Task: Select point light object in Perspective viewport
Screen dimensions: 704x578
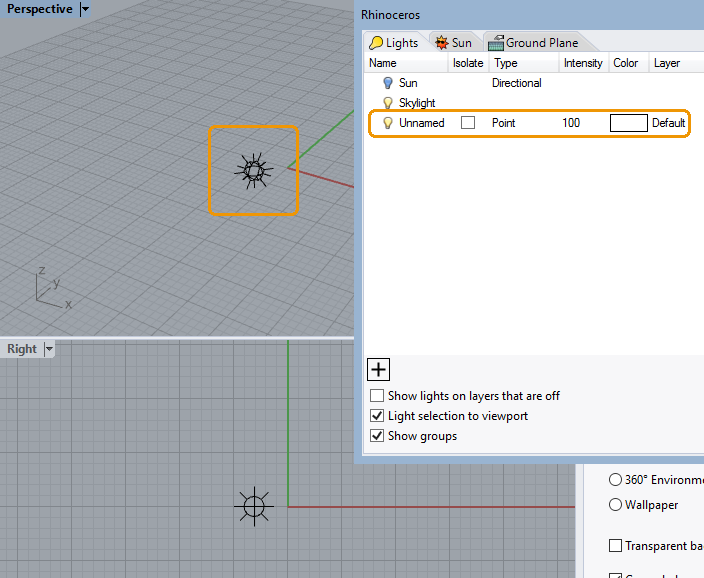Action: click(x=254, y=171)
